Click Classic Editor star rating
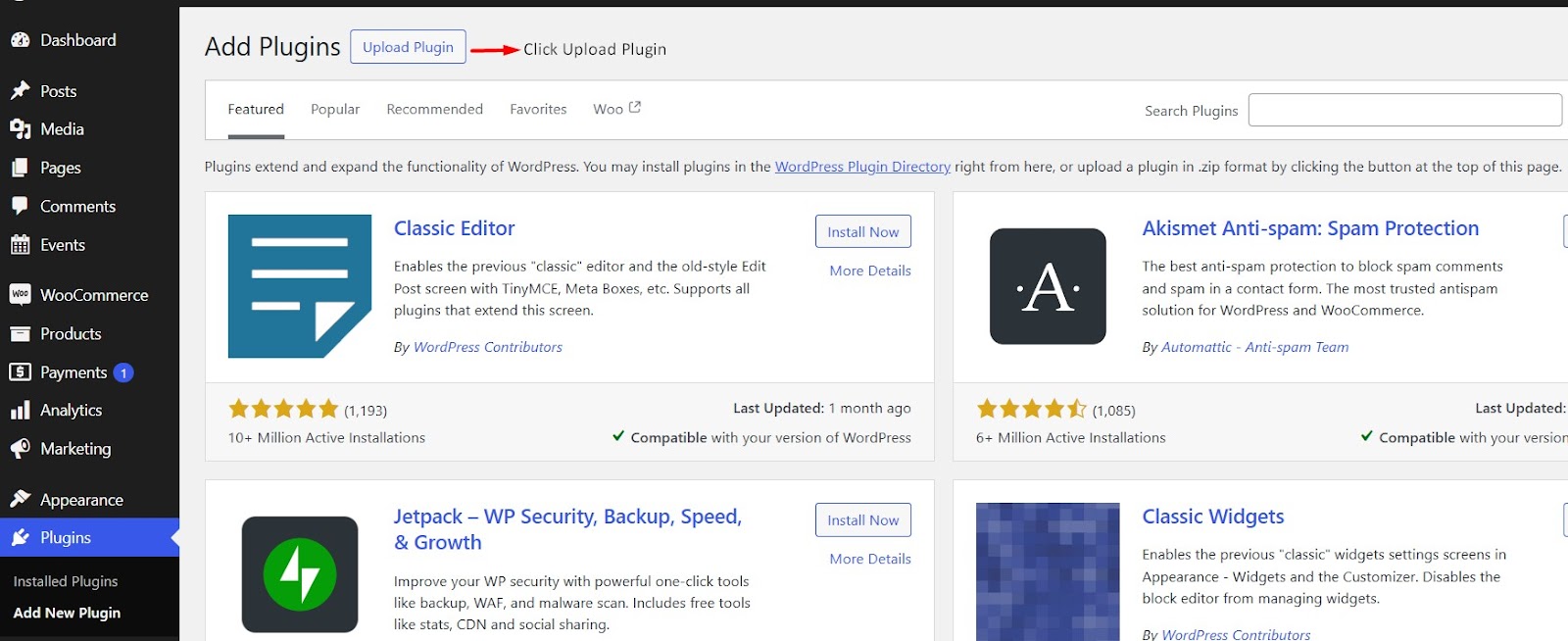The width and height of the screenshot is (1568, 641). (x=283, y=409)
